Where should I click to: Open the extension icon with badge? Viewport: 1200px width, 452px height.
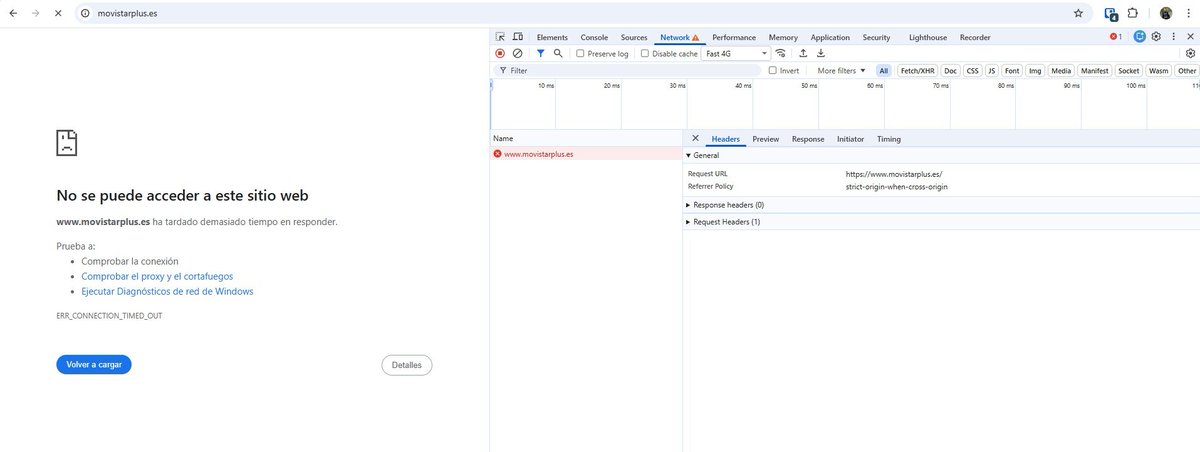[x=1111, y=14]
